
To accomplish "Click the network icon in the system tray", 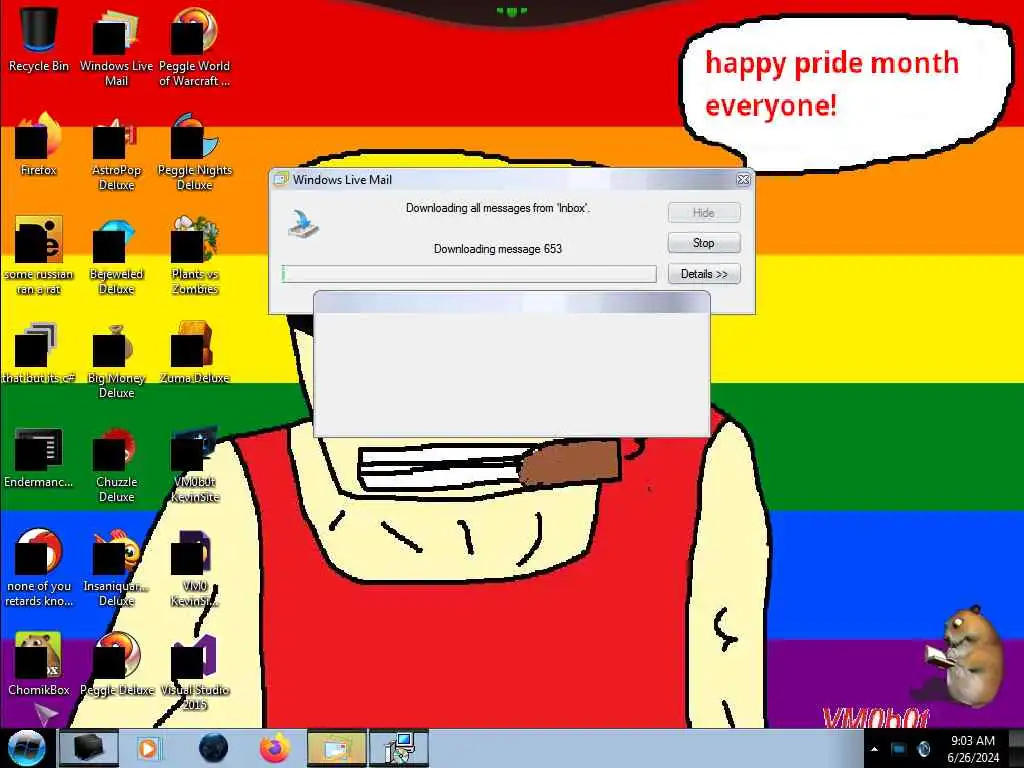I will pos(899,749).
